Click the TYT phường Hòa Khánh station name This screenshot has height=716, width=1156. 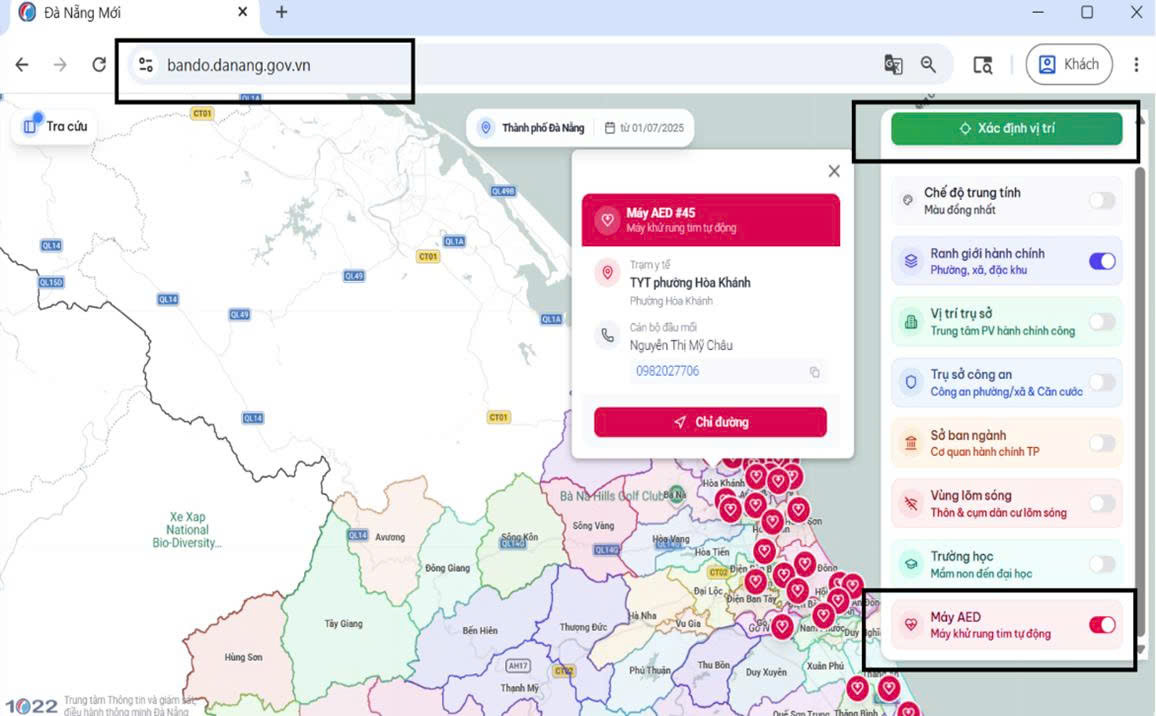pos(690,282)
